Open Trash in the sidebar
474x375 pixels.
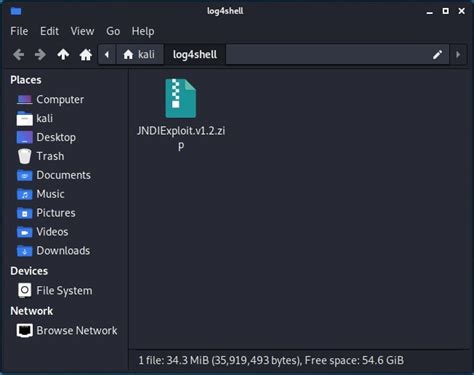click(40, 156)
